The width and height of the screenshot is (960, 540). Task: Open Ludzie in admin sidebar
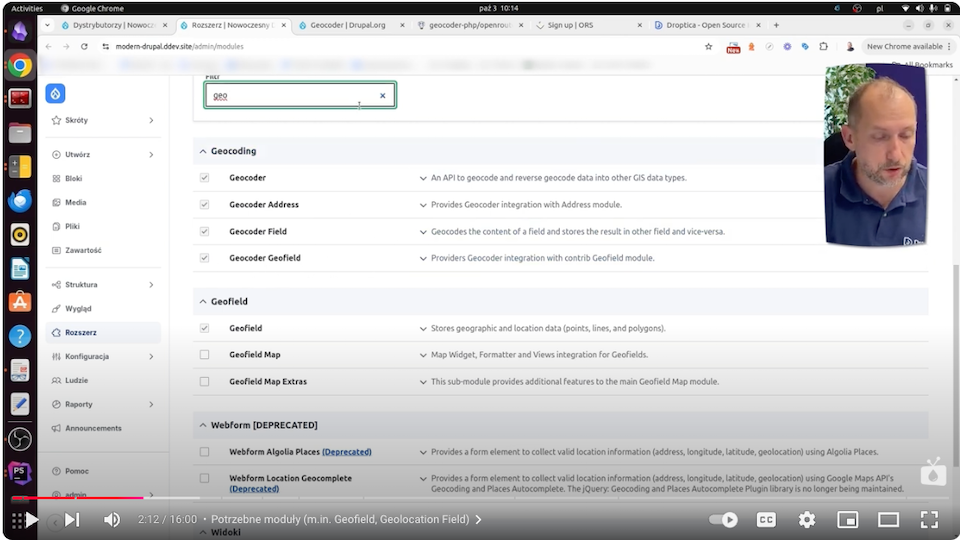point(76,380)
